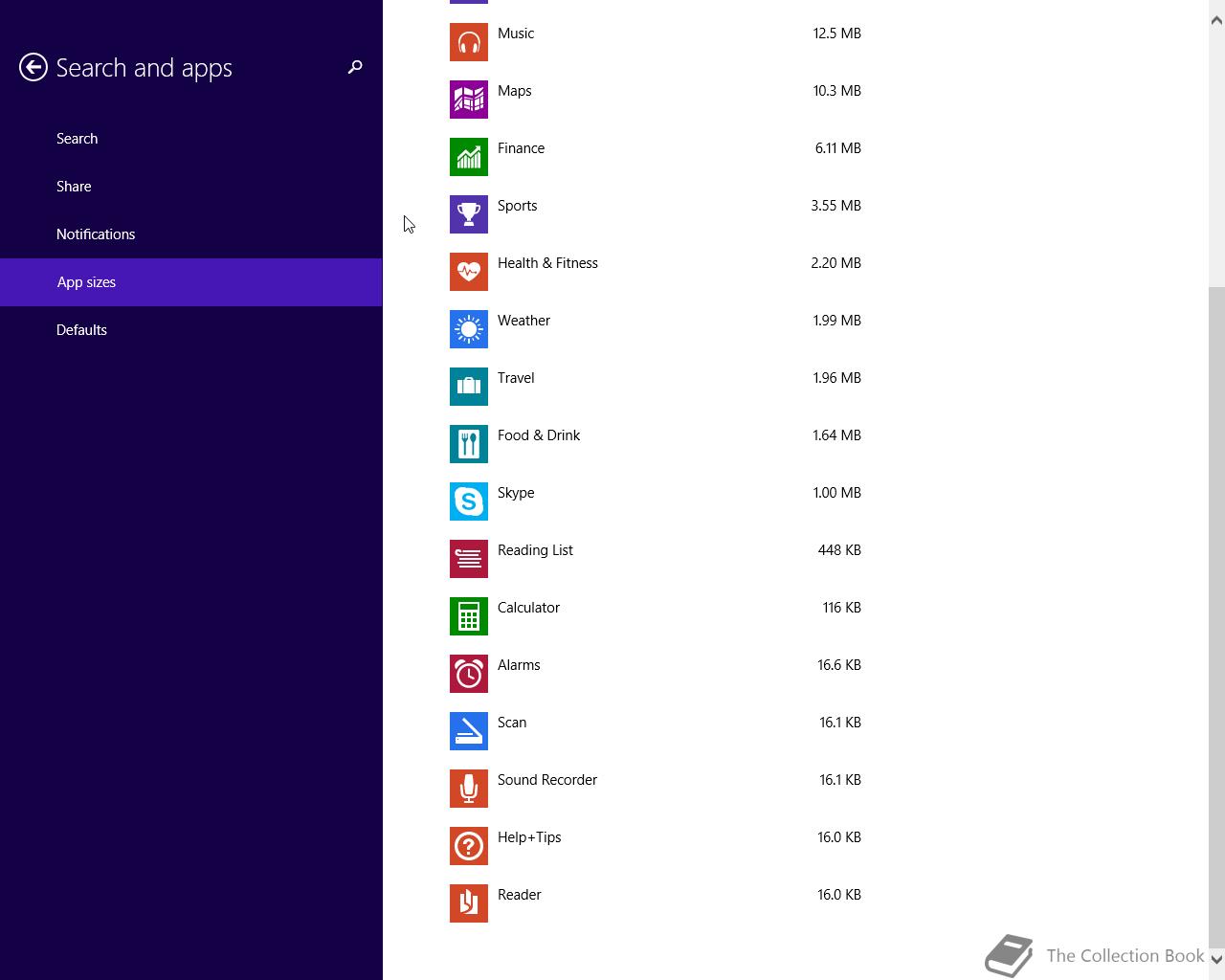
Task: Click the Sound Recorder label
Action: [547, 780]
